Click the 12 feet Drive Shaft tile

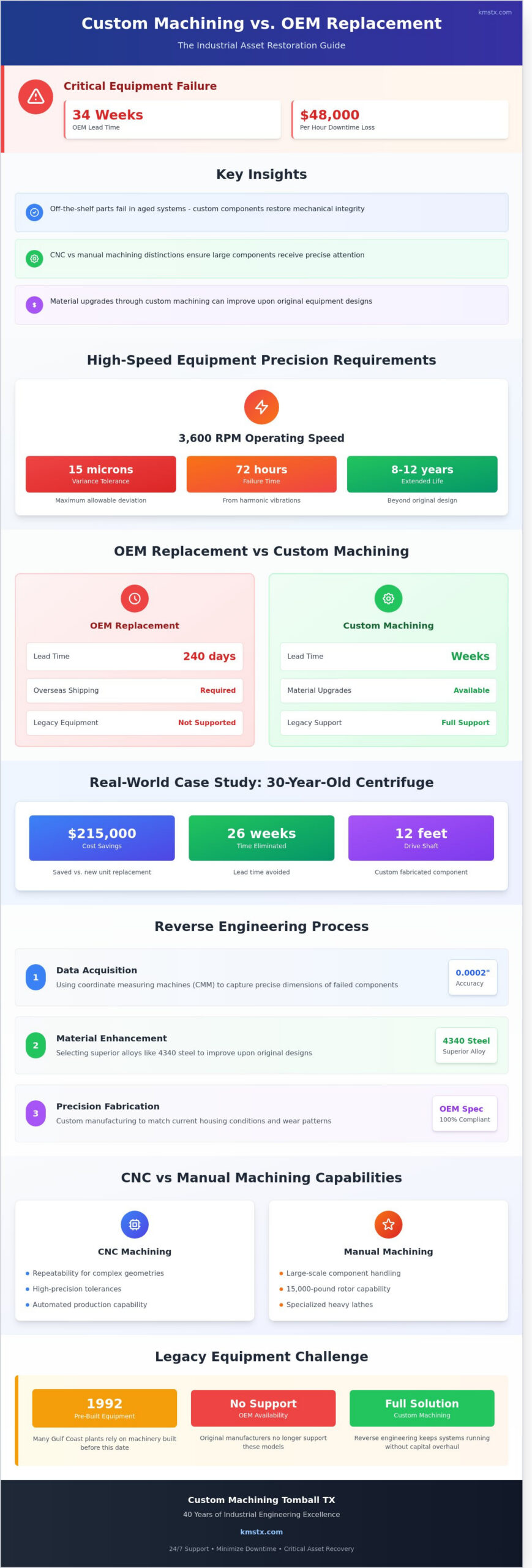tap(421, 837)
